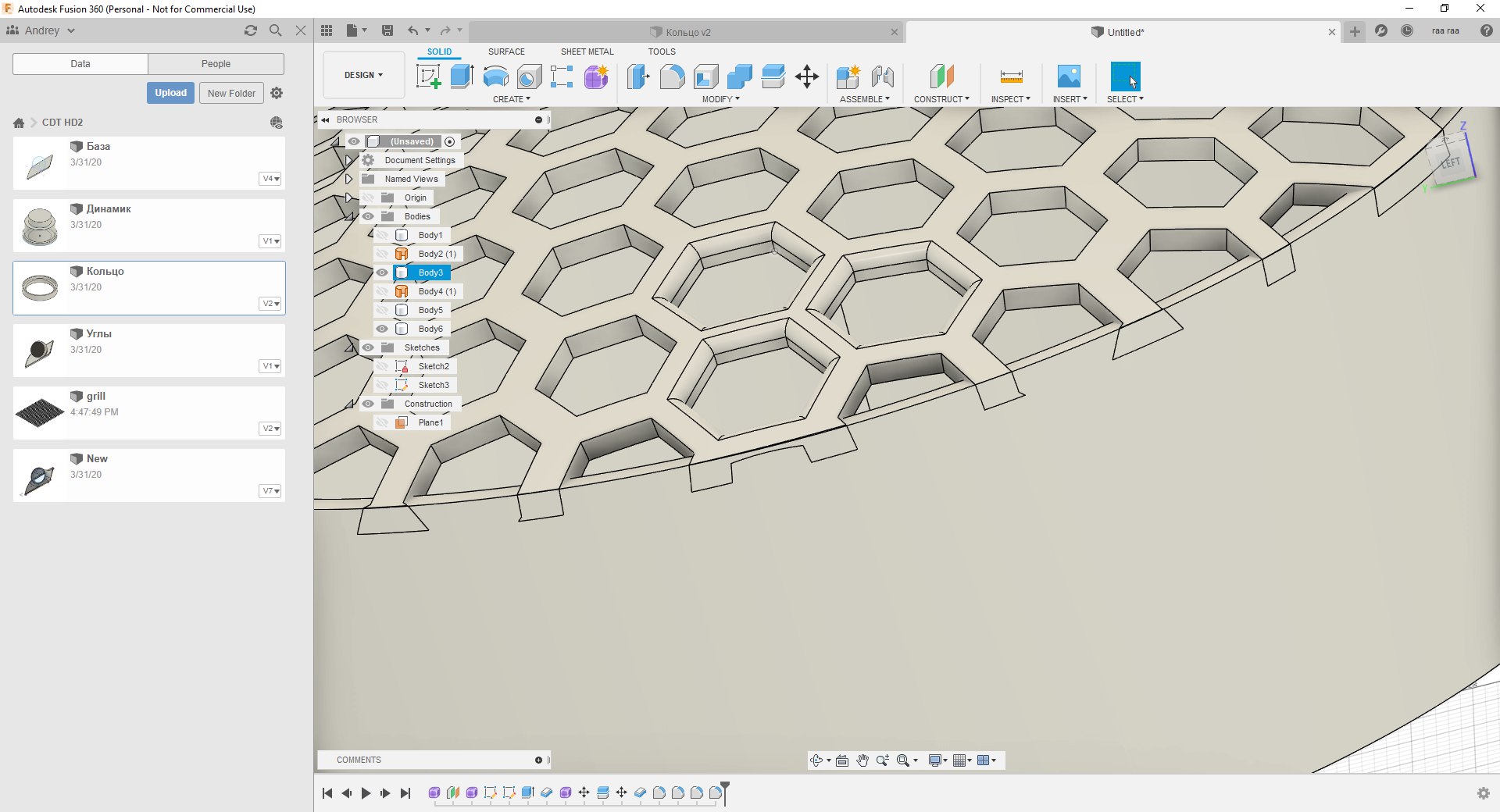This screenshot has height=812, width=1500.
Task: Click the New Folder button
Action: pyautogui.click(x=231, y=93)
